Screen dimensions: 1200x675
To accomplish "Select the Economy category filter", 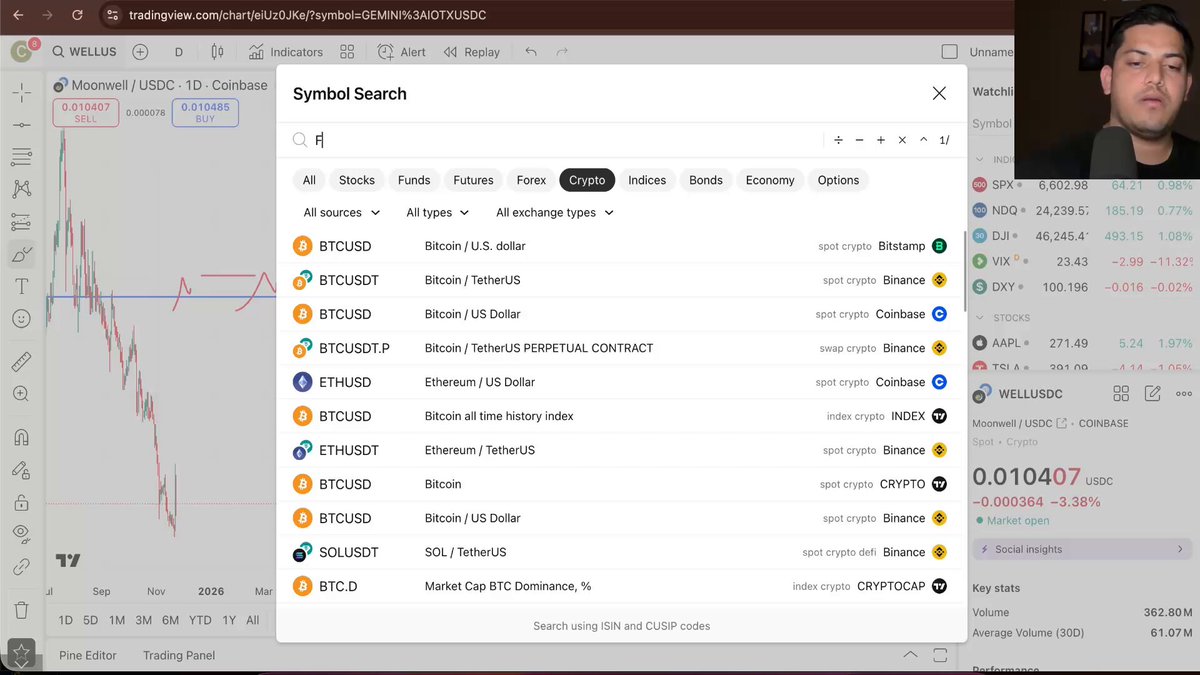I will (x=770, y=180).
